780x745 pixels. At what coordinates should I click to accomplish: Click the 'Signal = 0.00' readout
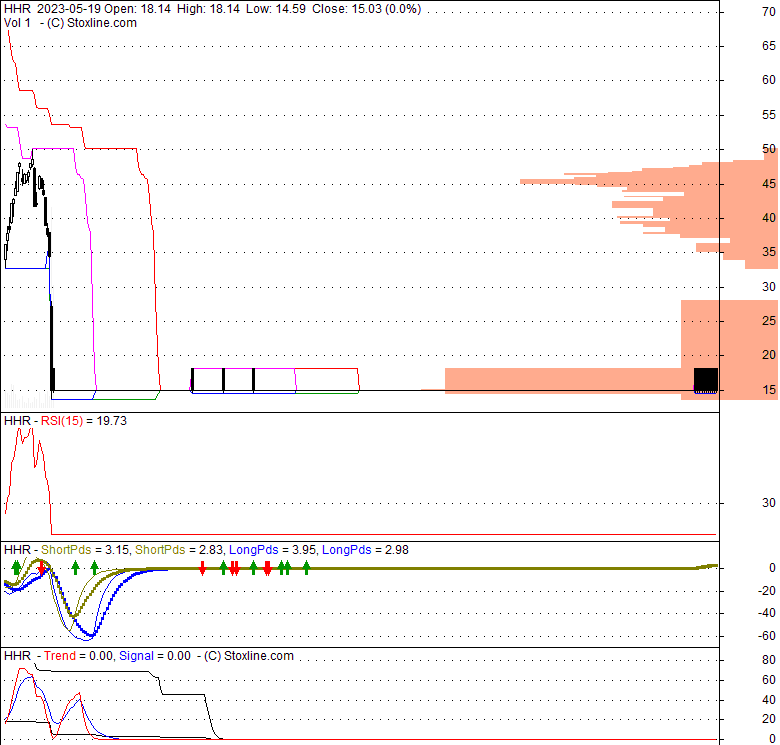pyautogui.click(x=155, y=655)
